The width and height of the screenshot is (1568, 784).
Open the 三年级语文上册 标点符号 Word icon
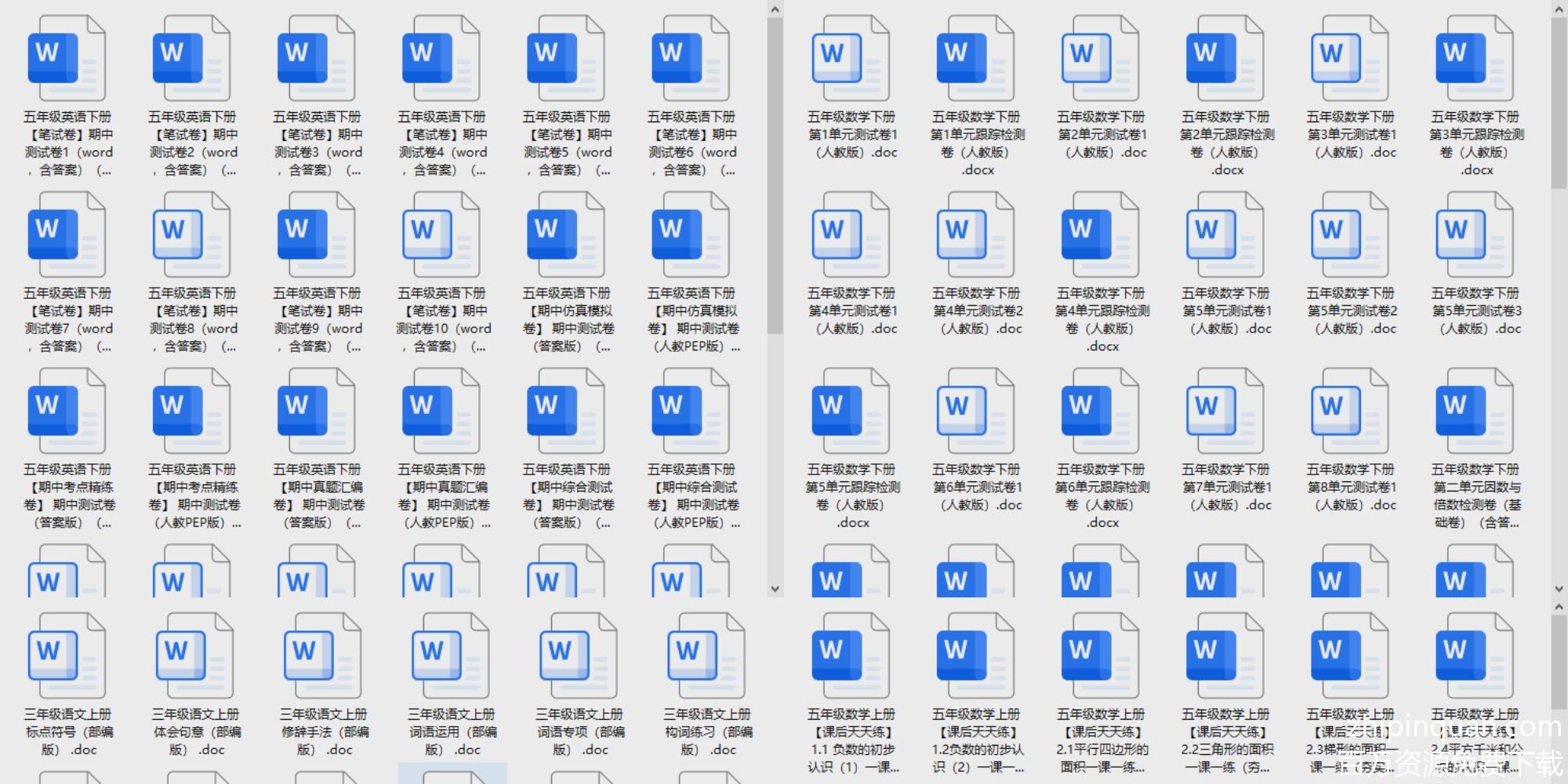pyautogui.click(x=67, y=655)
